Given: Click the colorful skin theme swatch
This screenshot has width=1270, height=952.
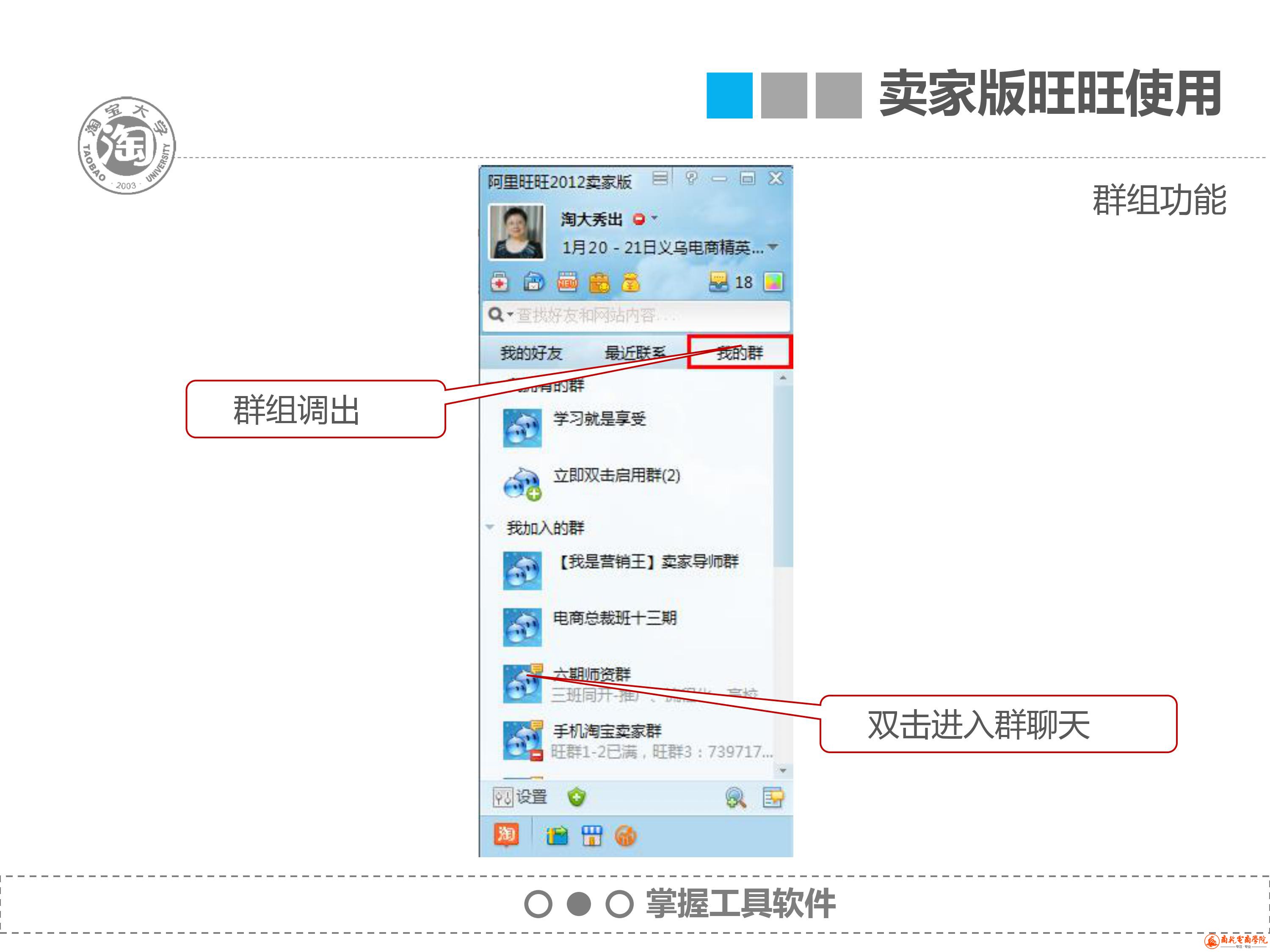Looking at the screenshot, I should coord(773,282).
